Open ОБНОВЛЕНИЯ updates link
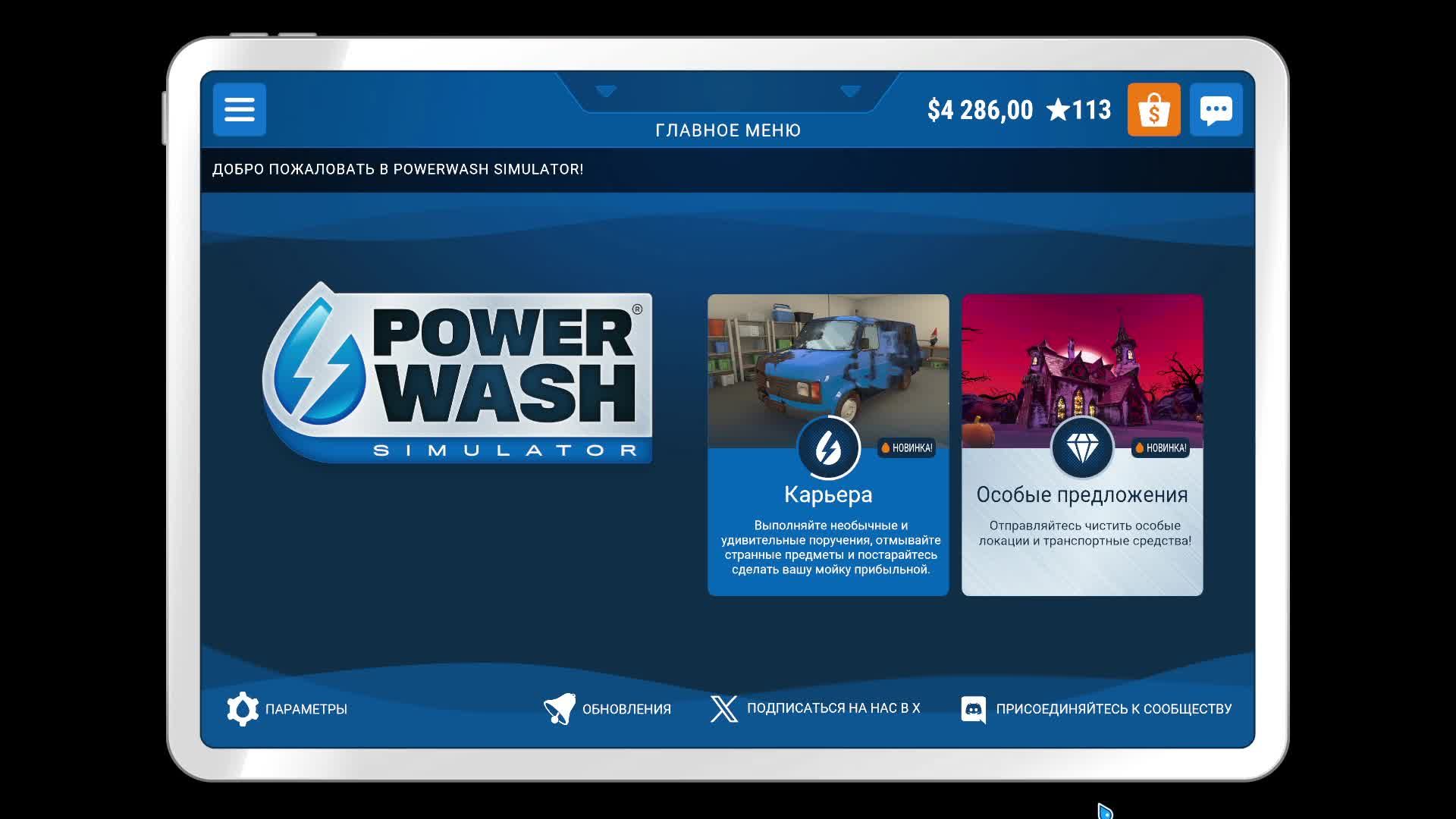This screenshot has height=819, width=1456. [626, 710]
